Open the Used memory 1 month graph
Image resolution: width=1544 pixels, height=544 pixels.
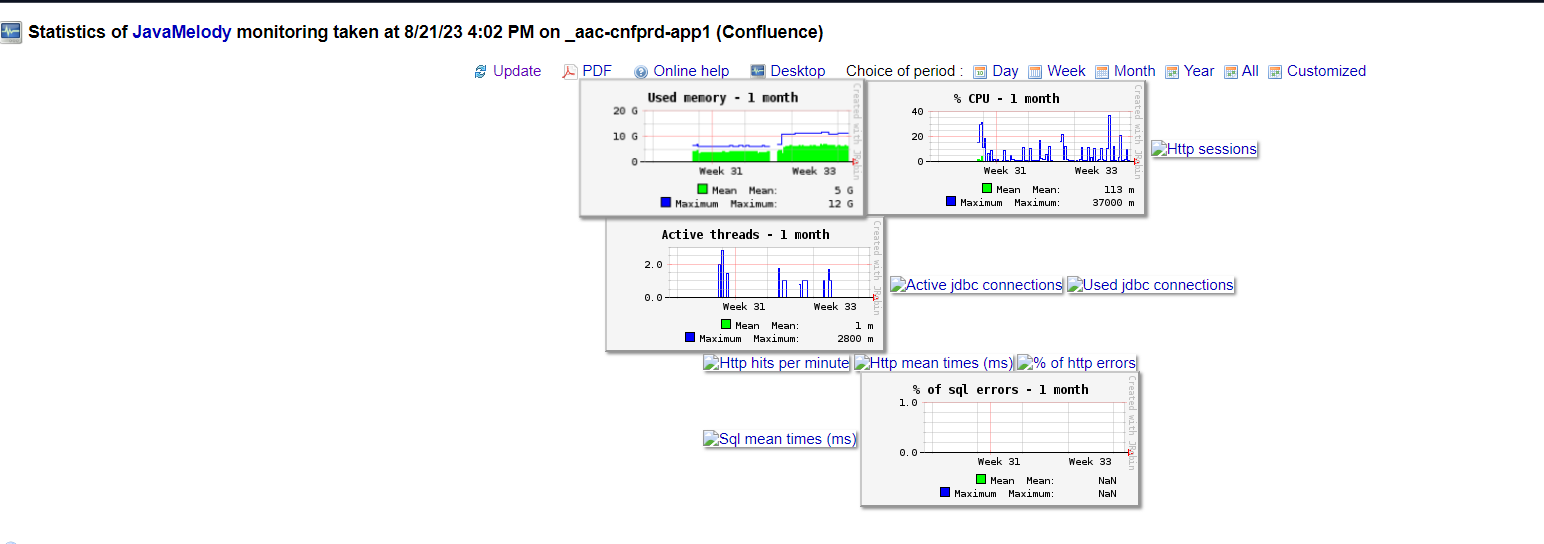tap(722, 148)
